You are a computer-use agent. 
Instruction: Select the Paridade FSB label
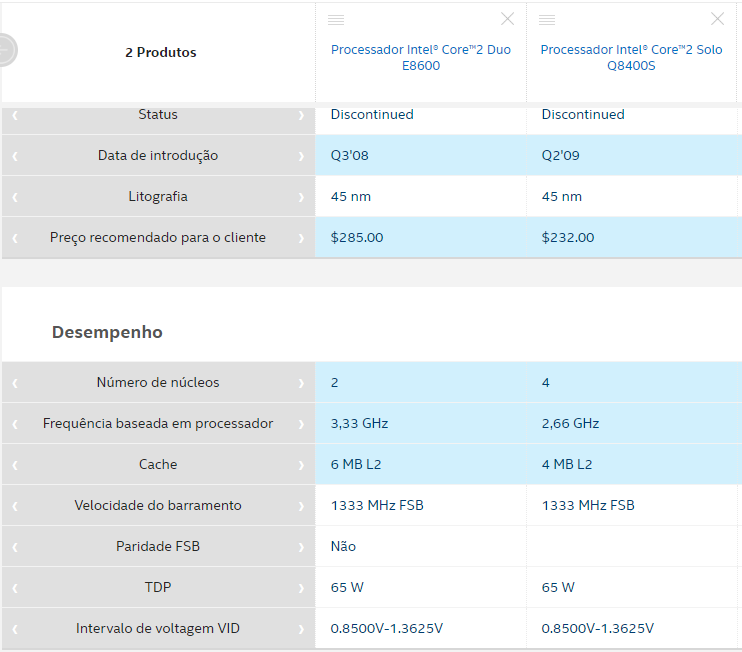(158, 546)
